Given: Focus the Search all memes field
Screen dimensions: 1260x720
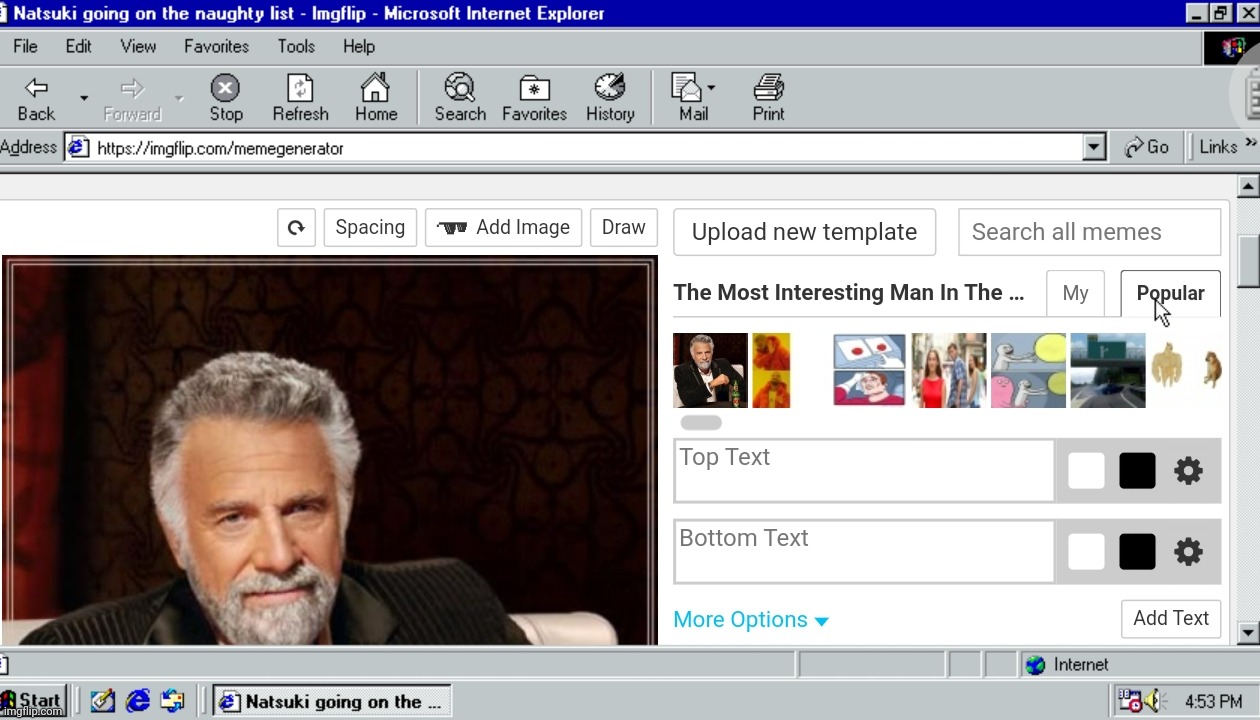Looking at the screenshot, I should tap(1089, 232).
